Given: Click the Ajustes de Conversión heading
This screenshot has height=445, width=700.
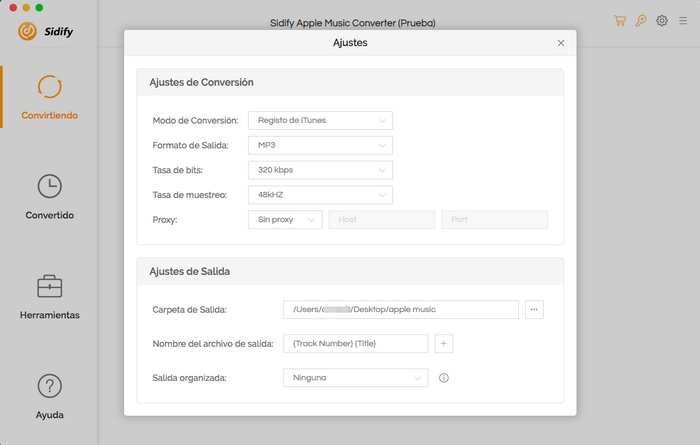Looking at the screenshot, I should pos(201,82).
